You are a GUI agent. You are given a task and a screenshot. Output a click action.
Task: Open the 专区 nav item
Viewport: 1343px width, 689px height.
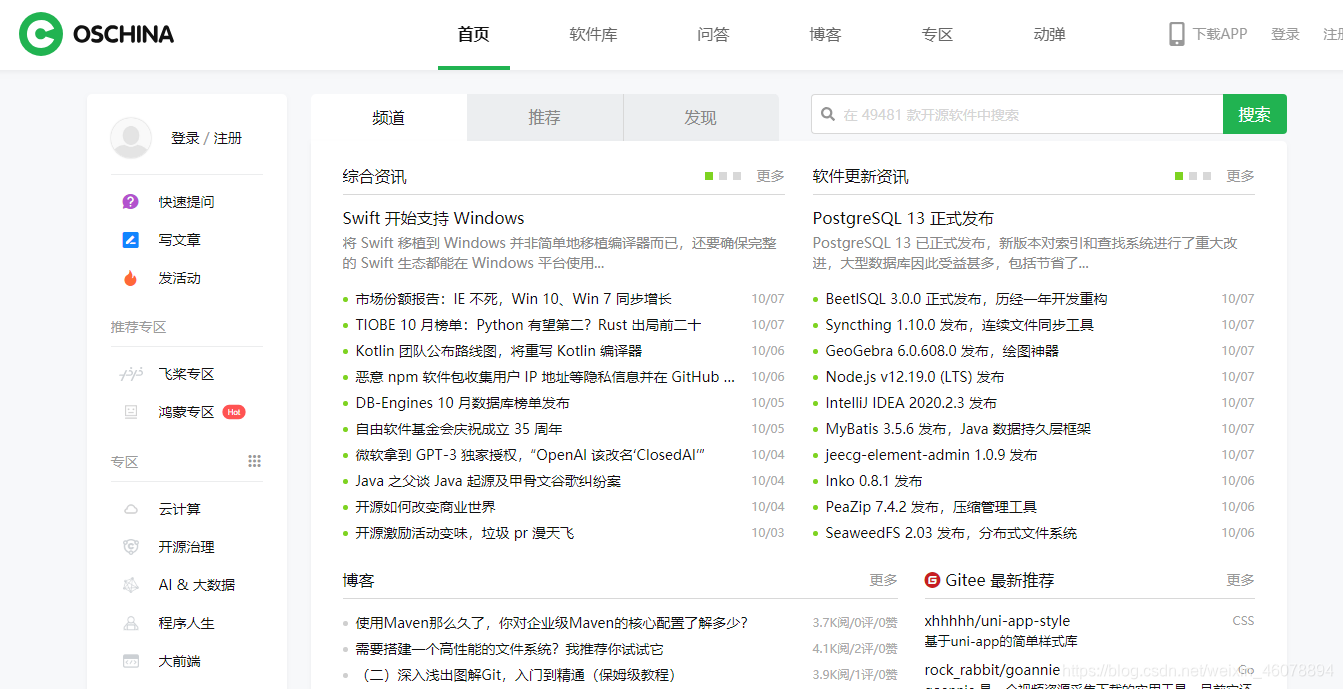tap(938, 34)
